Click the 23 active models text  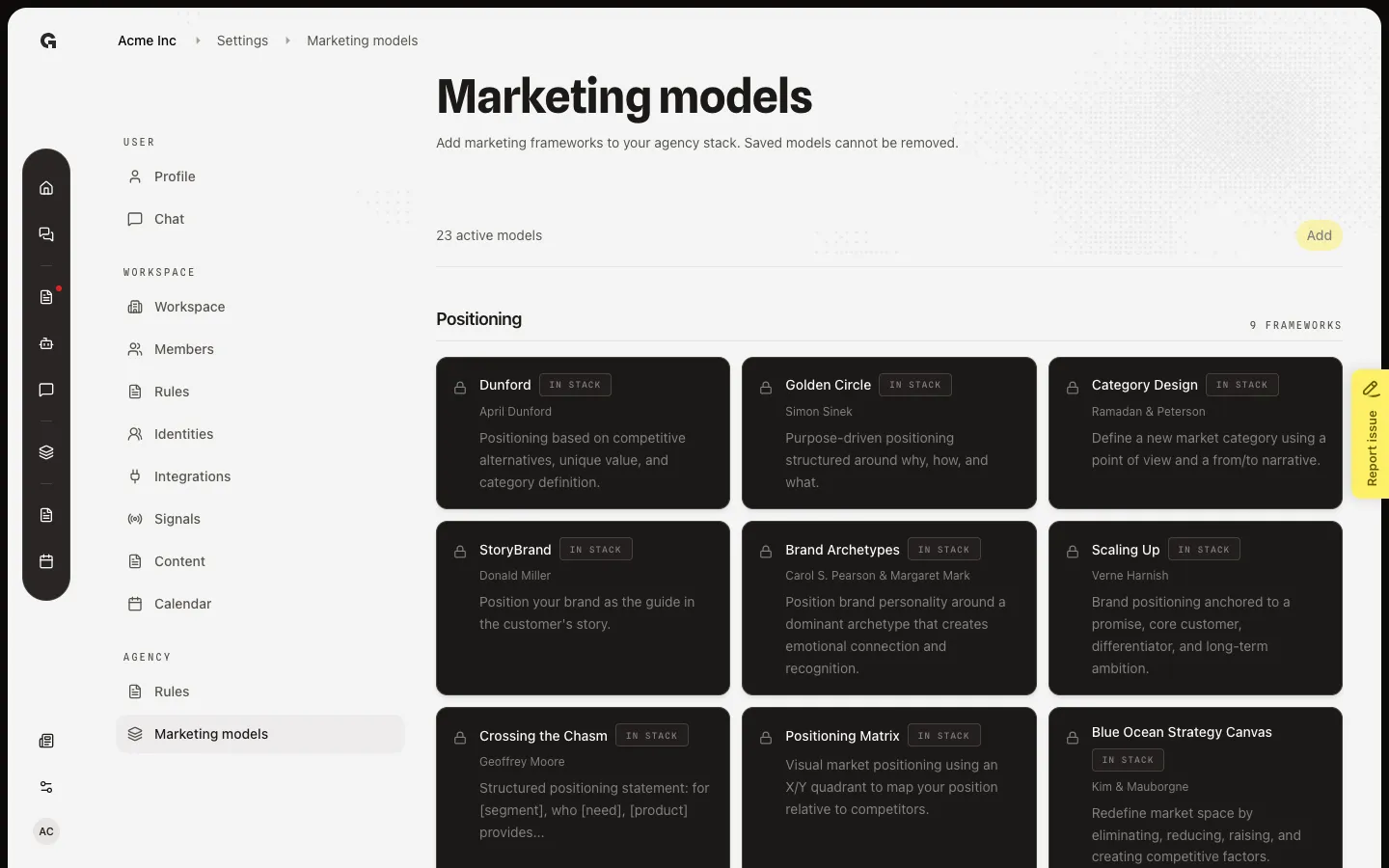[489, 235]
